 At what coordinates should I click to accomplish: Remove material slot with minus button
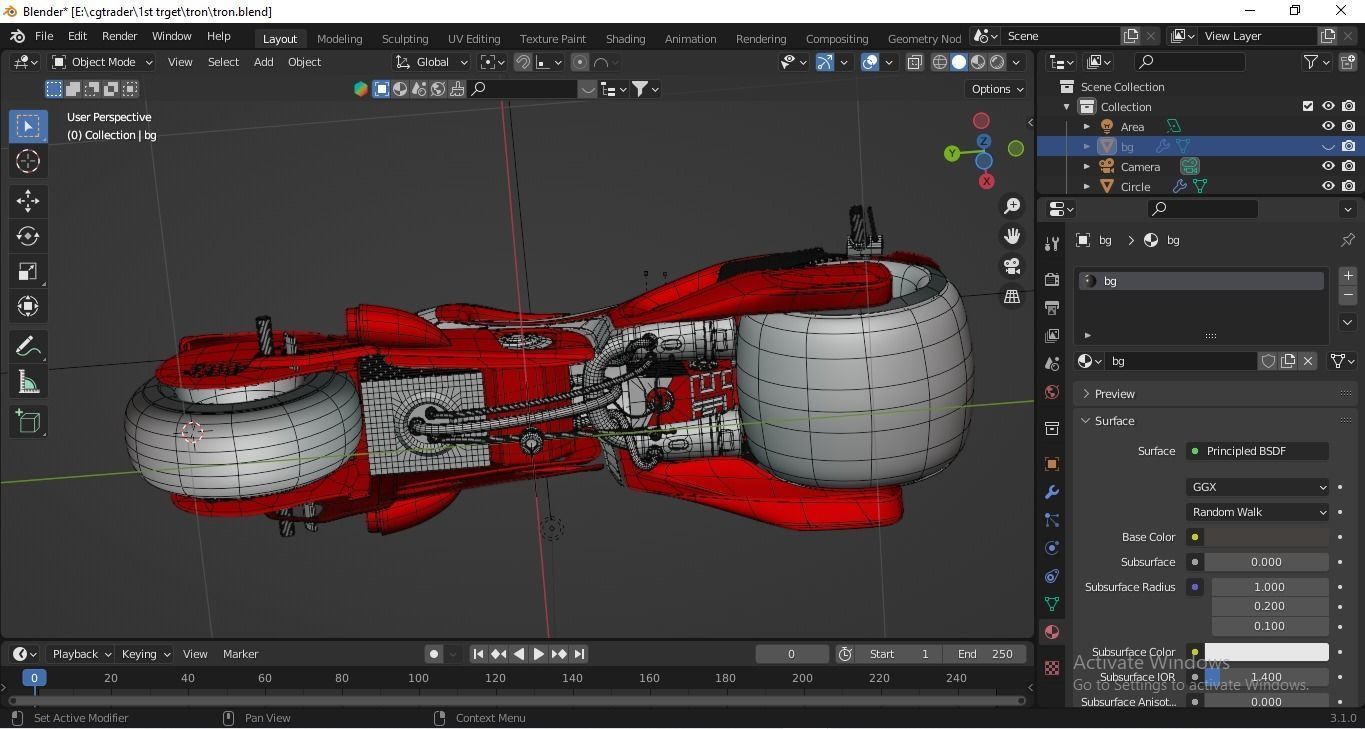1348,296
